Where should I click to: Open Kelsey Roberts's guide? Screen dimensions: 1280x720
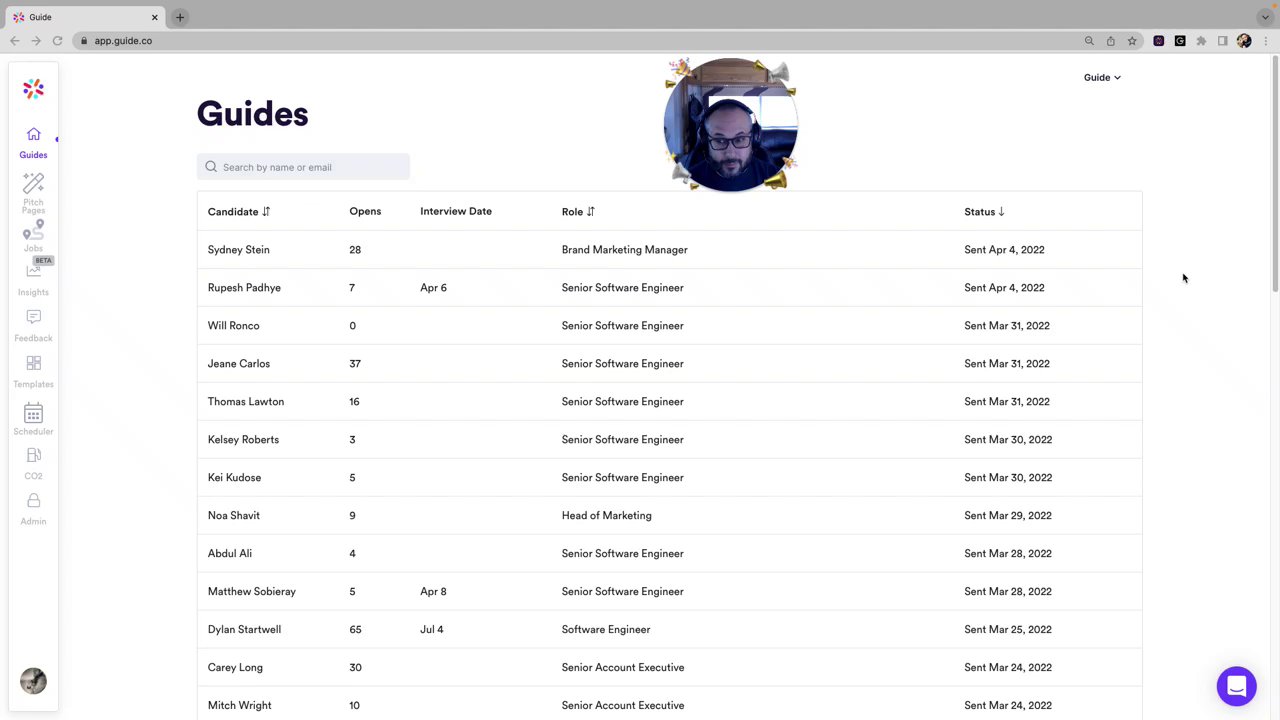[669, 440]
